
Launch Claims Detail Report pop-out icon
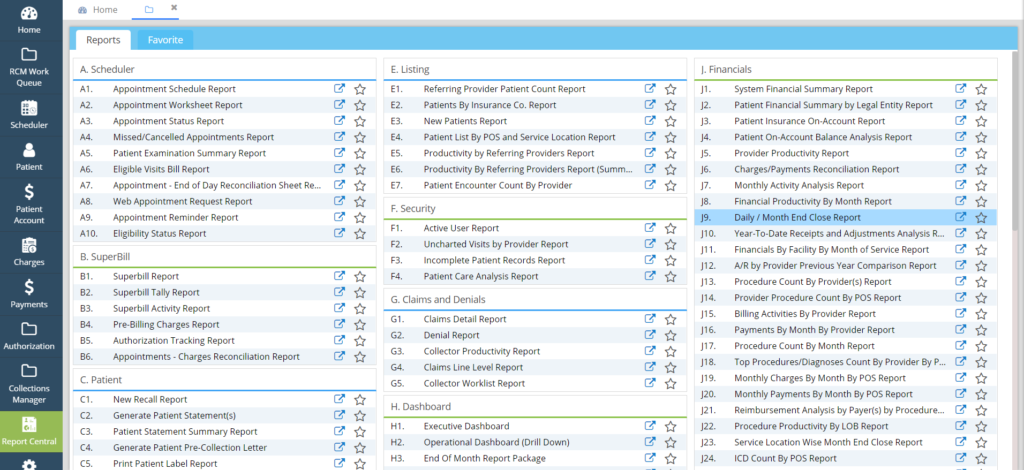click(650, 319)
